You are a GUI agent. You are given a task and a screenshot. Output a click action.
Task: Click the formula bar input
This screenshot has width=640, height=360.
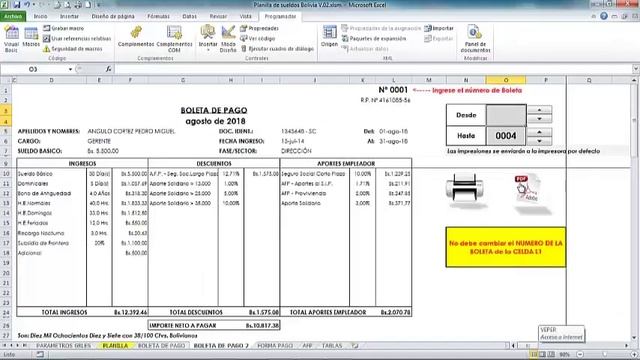coord(372,69)
